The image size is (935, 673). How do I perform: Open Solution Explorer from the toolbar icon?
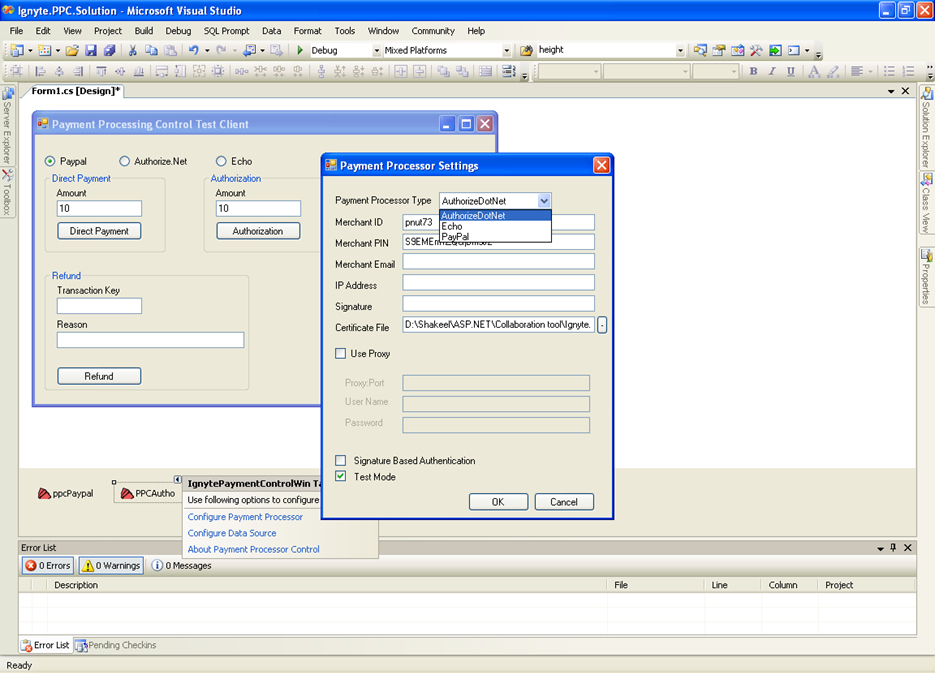click(700, 51)
